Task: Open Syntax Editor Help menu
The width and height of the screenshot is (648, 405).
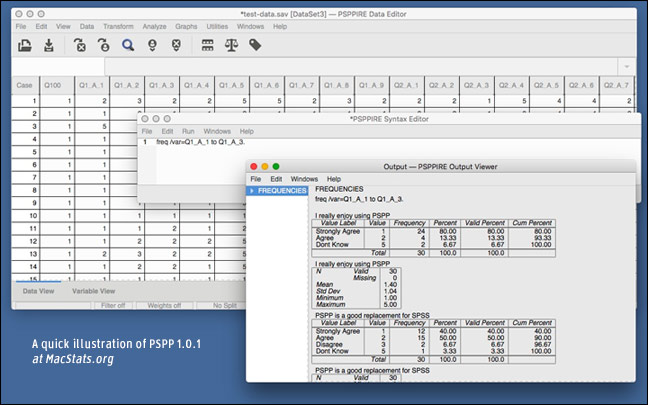Action: [246, 131]
